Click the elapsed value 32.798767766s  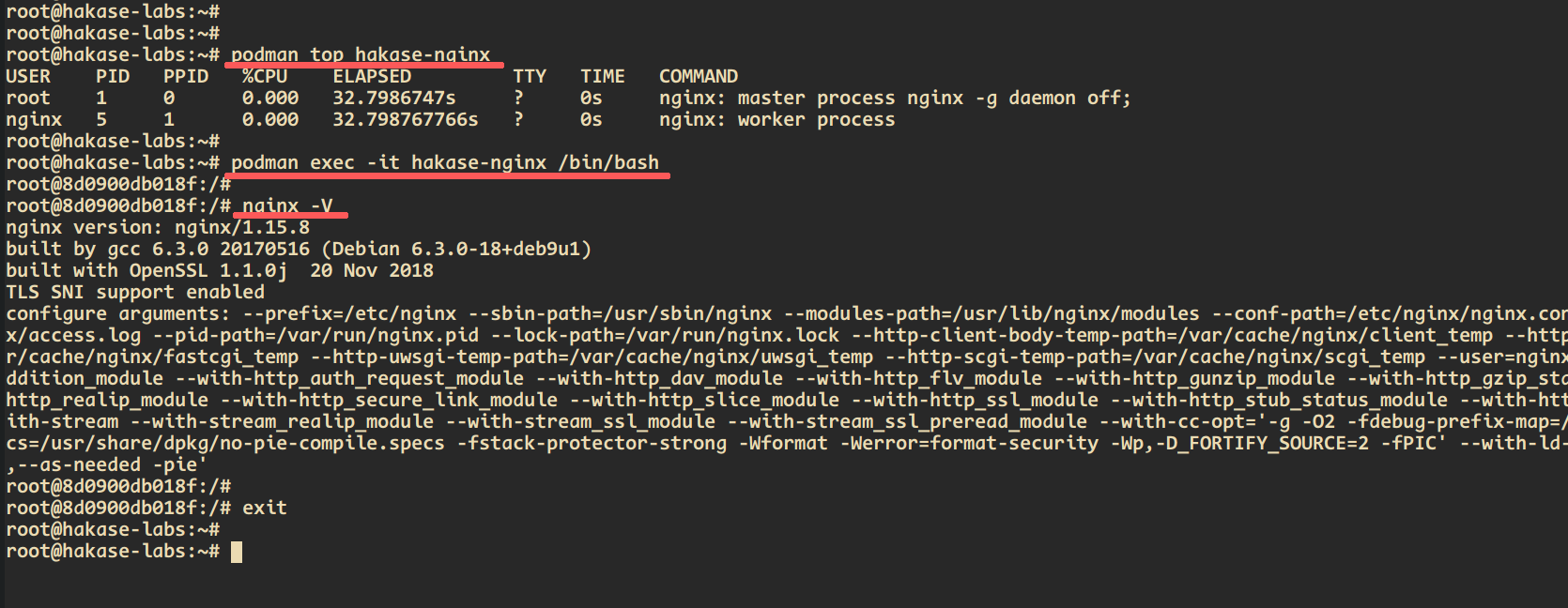[406, 120]
